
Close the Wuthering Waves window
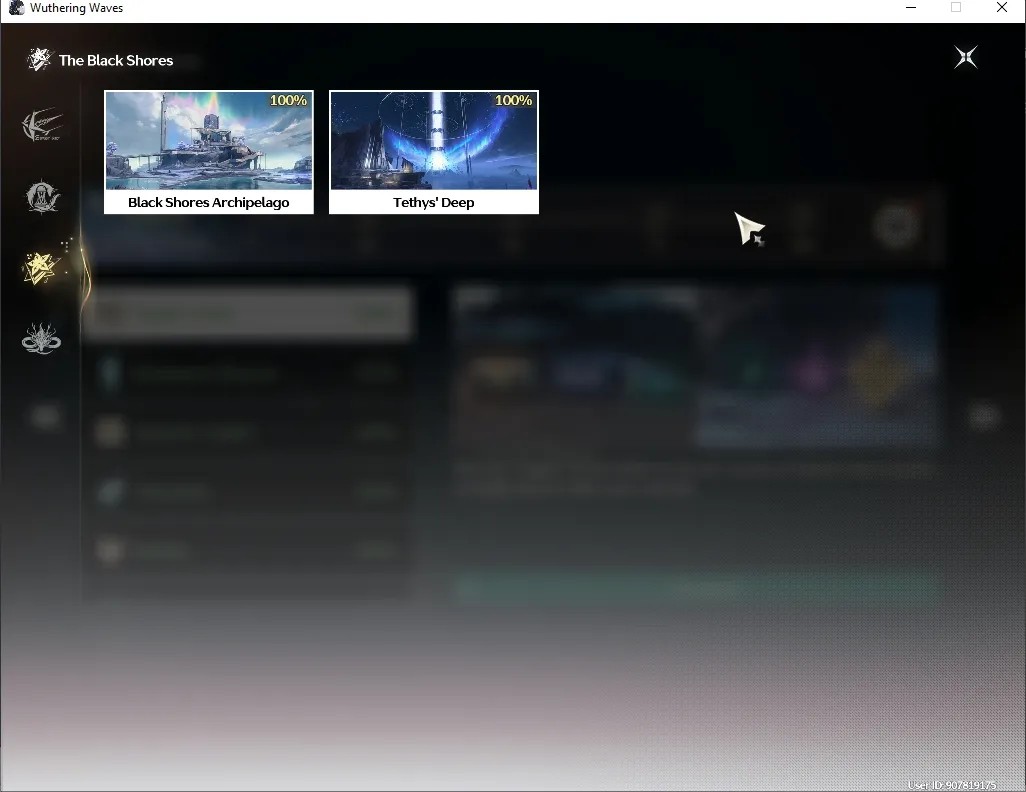[1002, 8]
